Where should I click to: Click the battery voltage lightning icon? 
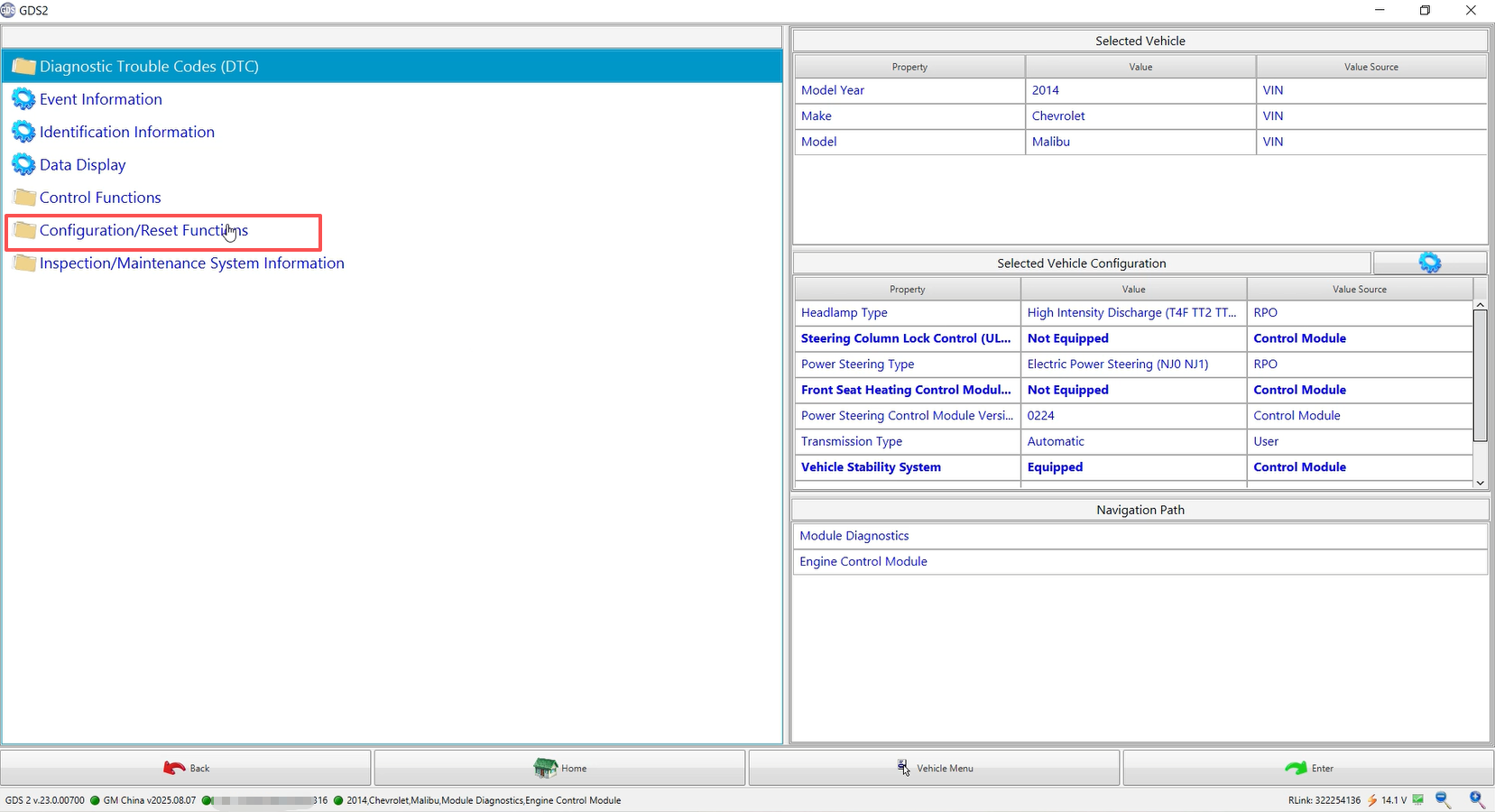1371,800
